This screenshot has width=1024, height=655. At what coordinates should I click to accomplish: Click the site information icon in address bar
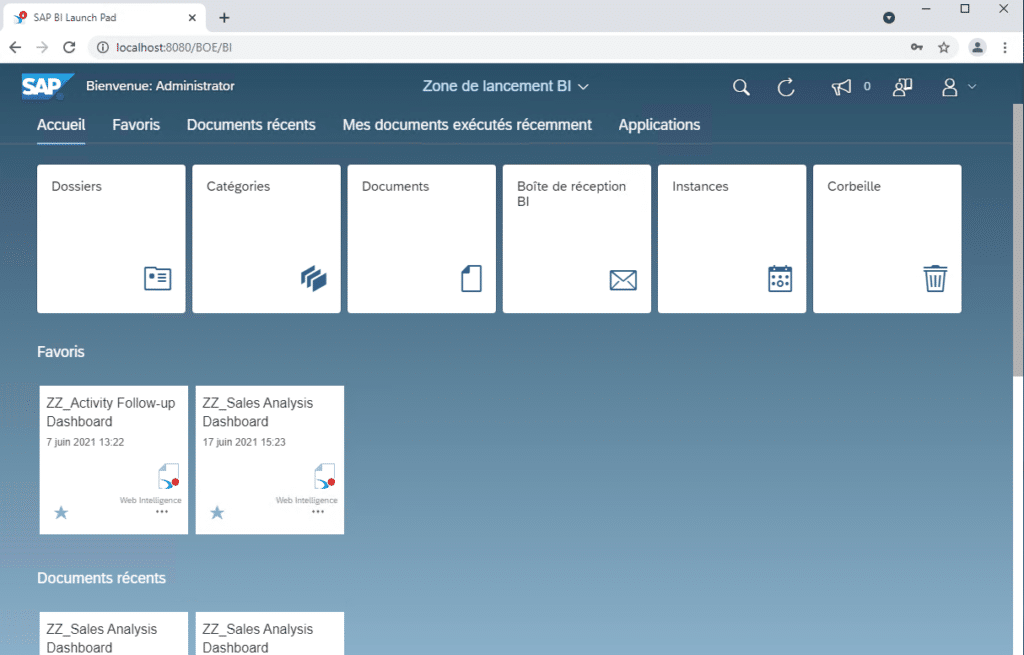point(103,47)
